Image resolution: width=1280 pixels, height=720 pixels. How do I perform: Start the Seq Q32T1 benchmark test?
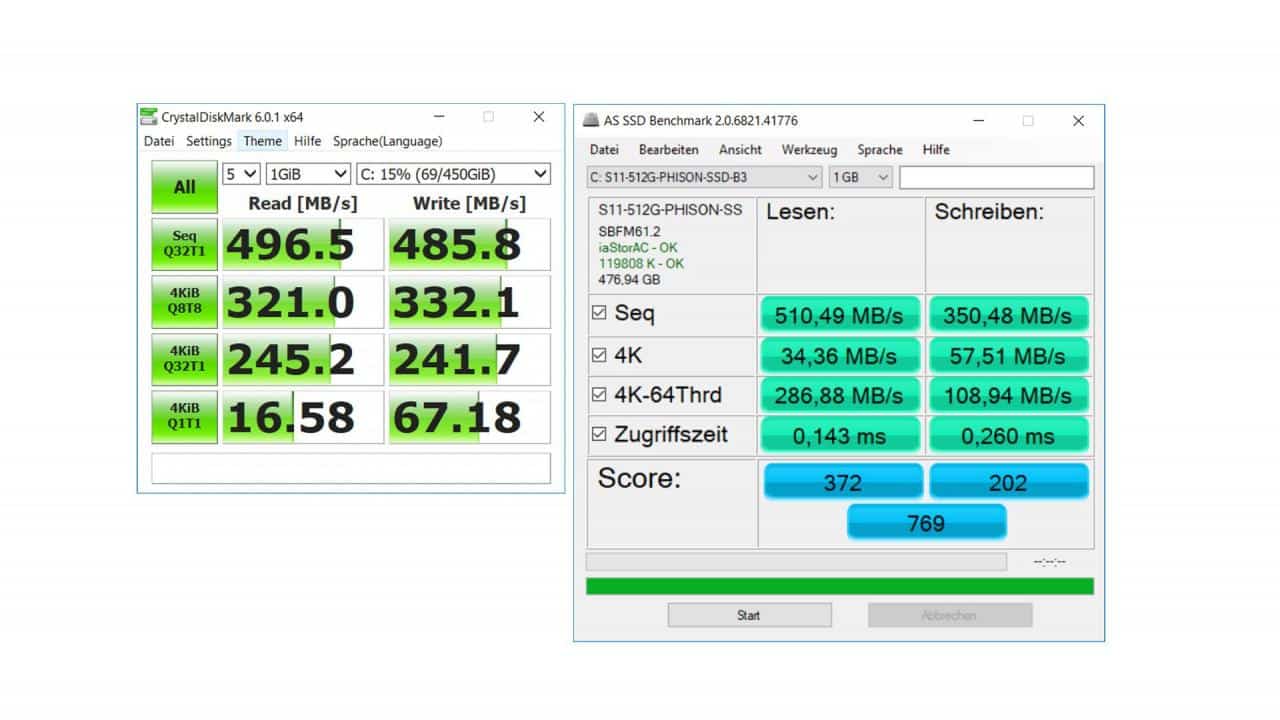coord(183,243)
